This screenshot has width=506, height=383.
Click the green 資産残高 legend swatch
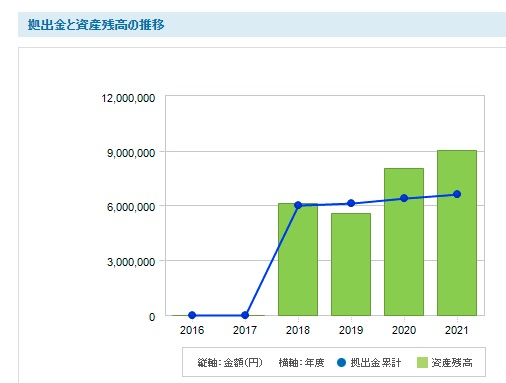pyautogui.click(x=422, y=362)
